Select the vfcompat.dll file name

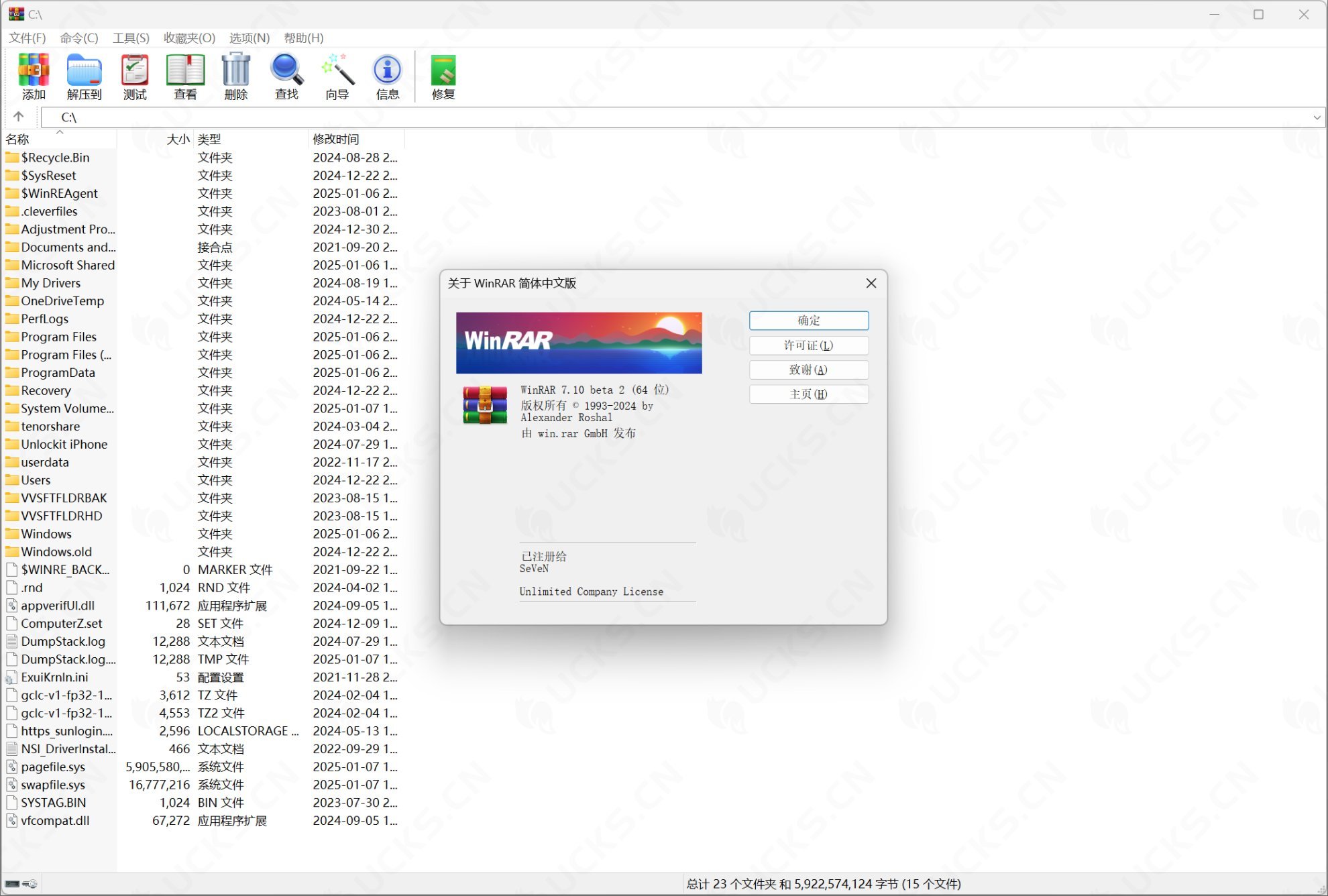click(55, 820)
